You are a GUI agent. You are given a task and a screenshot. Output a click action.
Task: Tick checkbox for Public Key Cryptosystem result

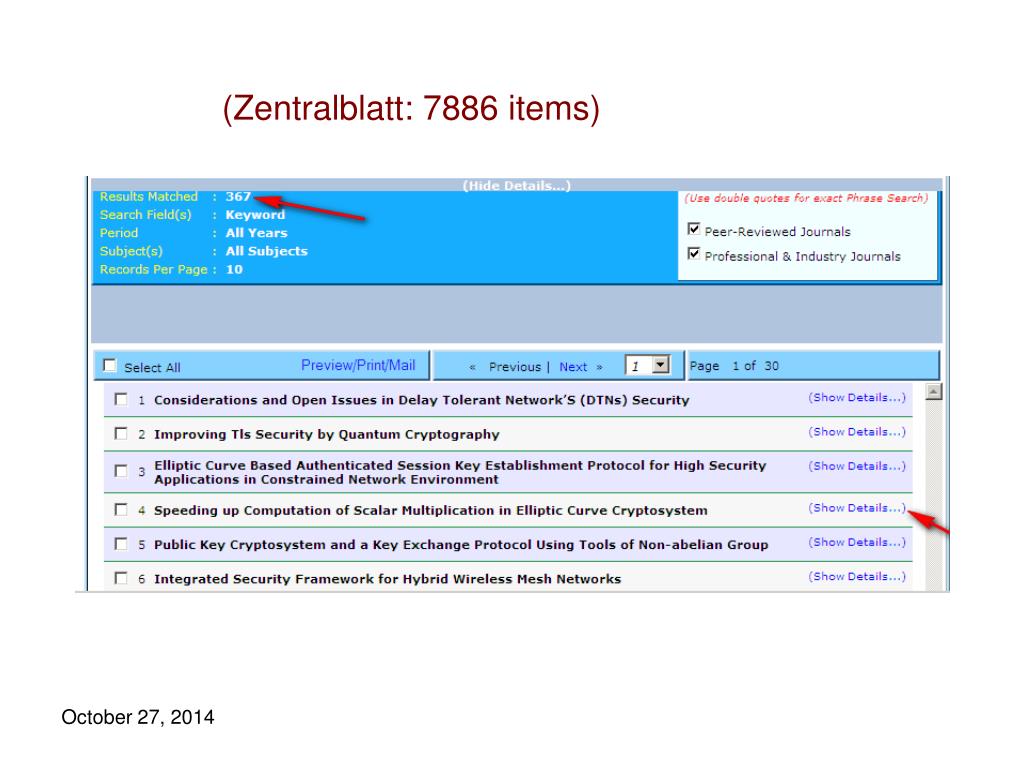(121, 544)
